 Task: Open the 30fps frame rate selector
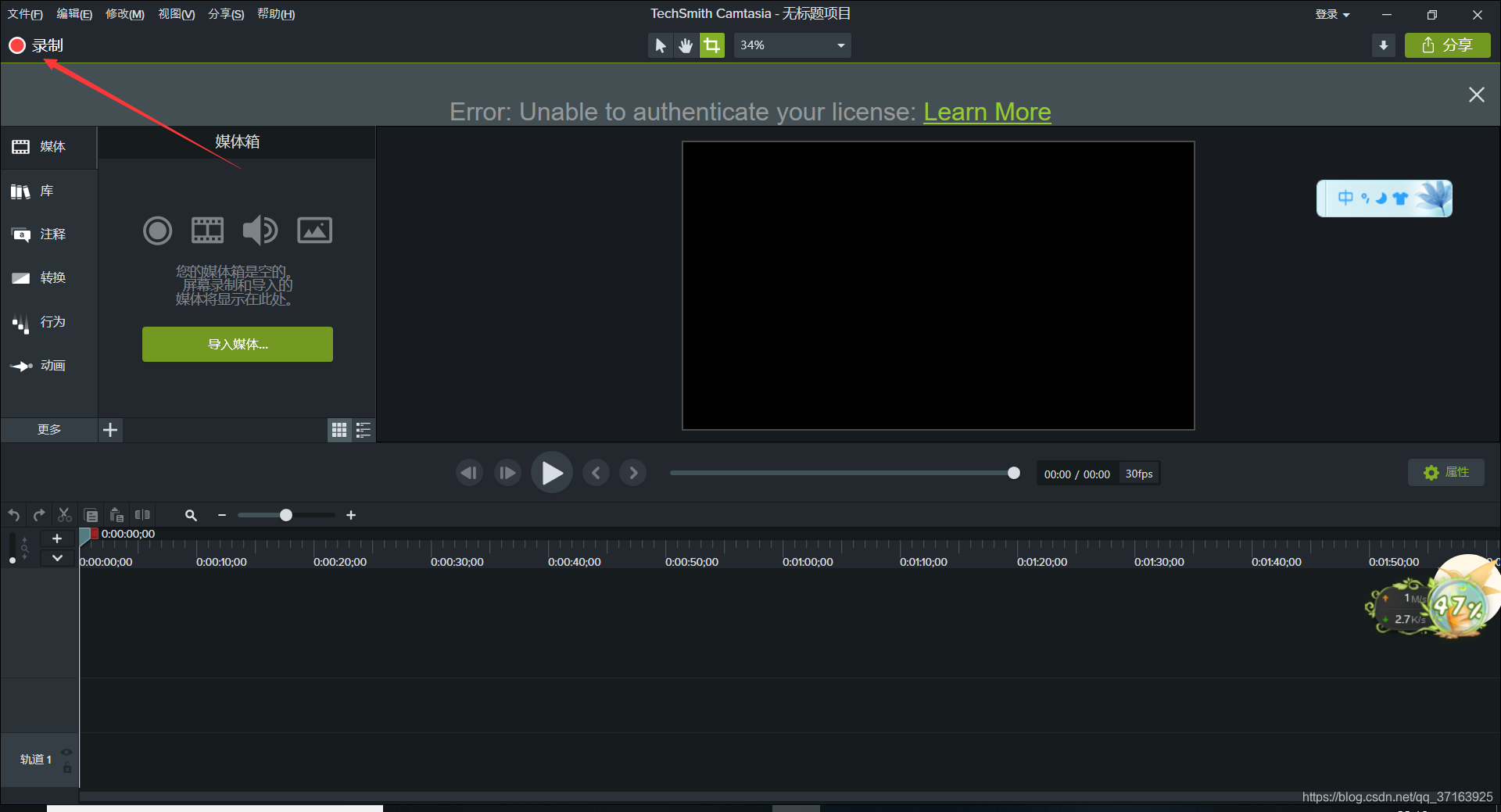[1139, 474]
